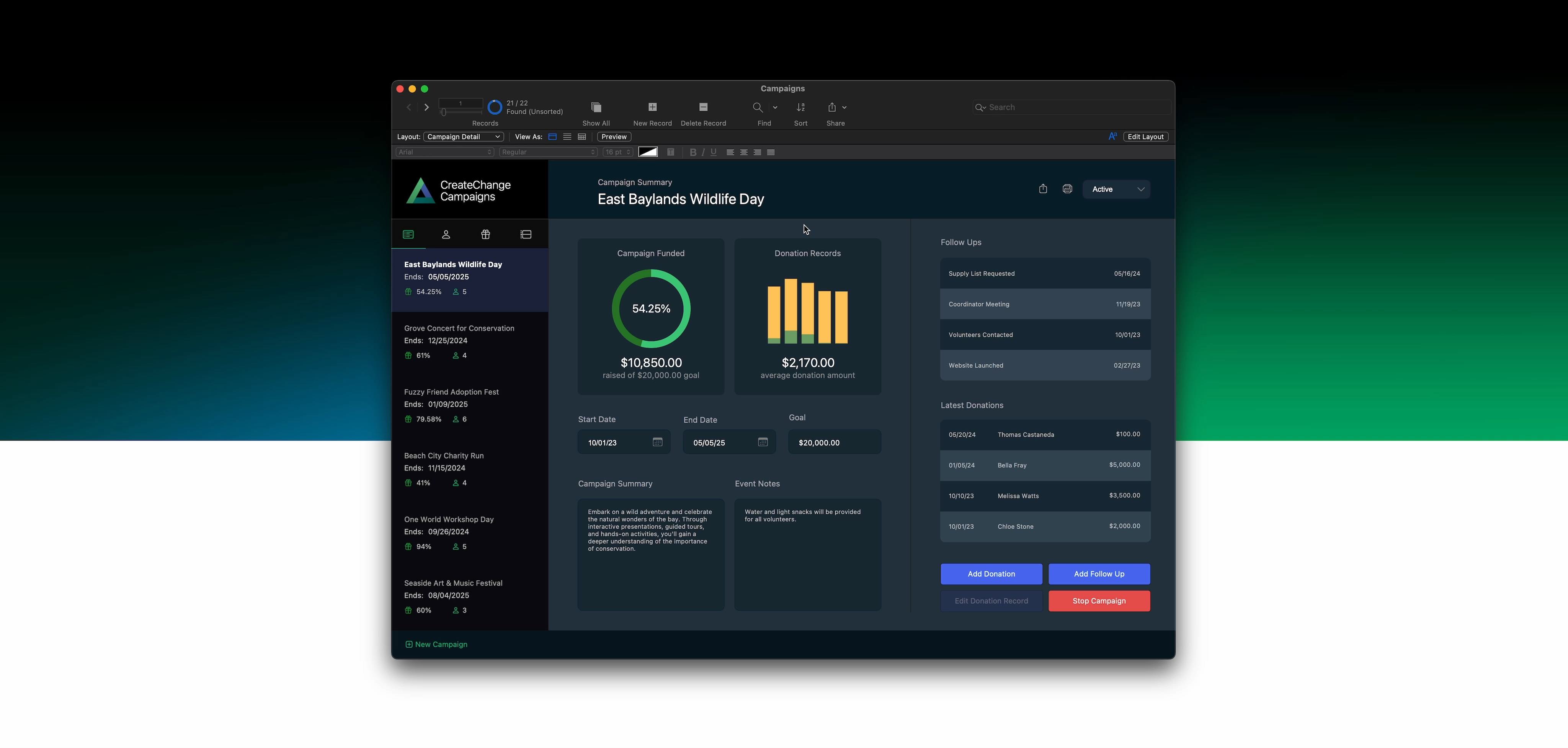Toggle Italic text formatting
The height and width of the screenshot is (748, 1568).
[x=703, y=152]
